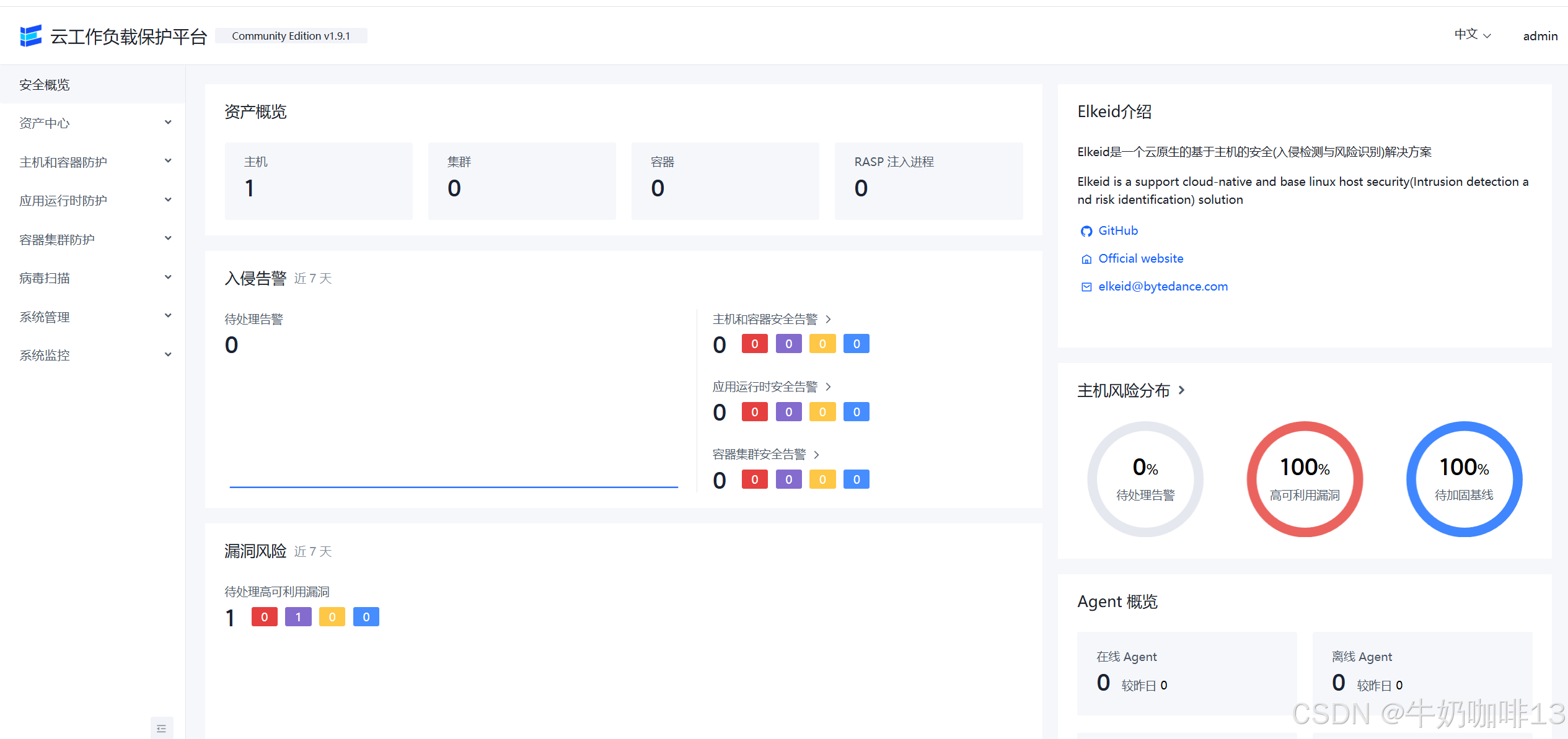This screenshot has width=1568, height=739.
Task: Click blue badge in 容器集群安全告警 row
Action: pyautogui.click(x=857, y=479)
